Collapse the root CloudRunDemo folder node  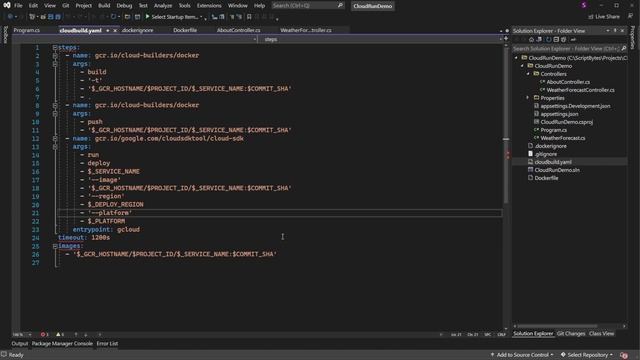pyautogui.click(x=516, y=58)
